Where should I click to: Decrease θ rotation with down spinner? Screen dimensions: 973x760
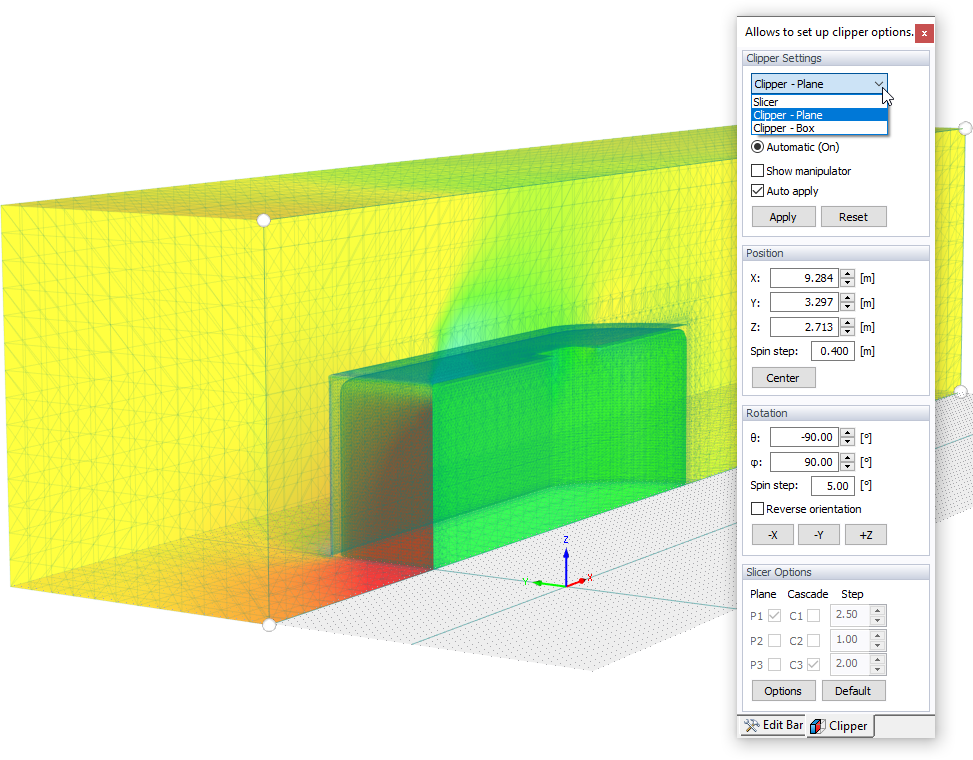point(848,442)
